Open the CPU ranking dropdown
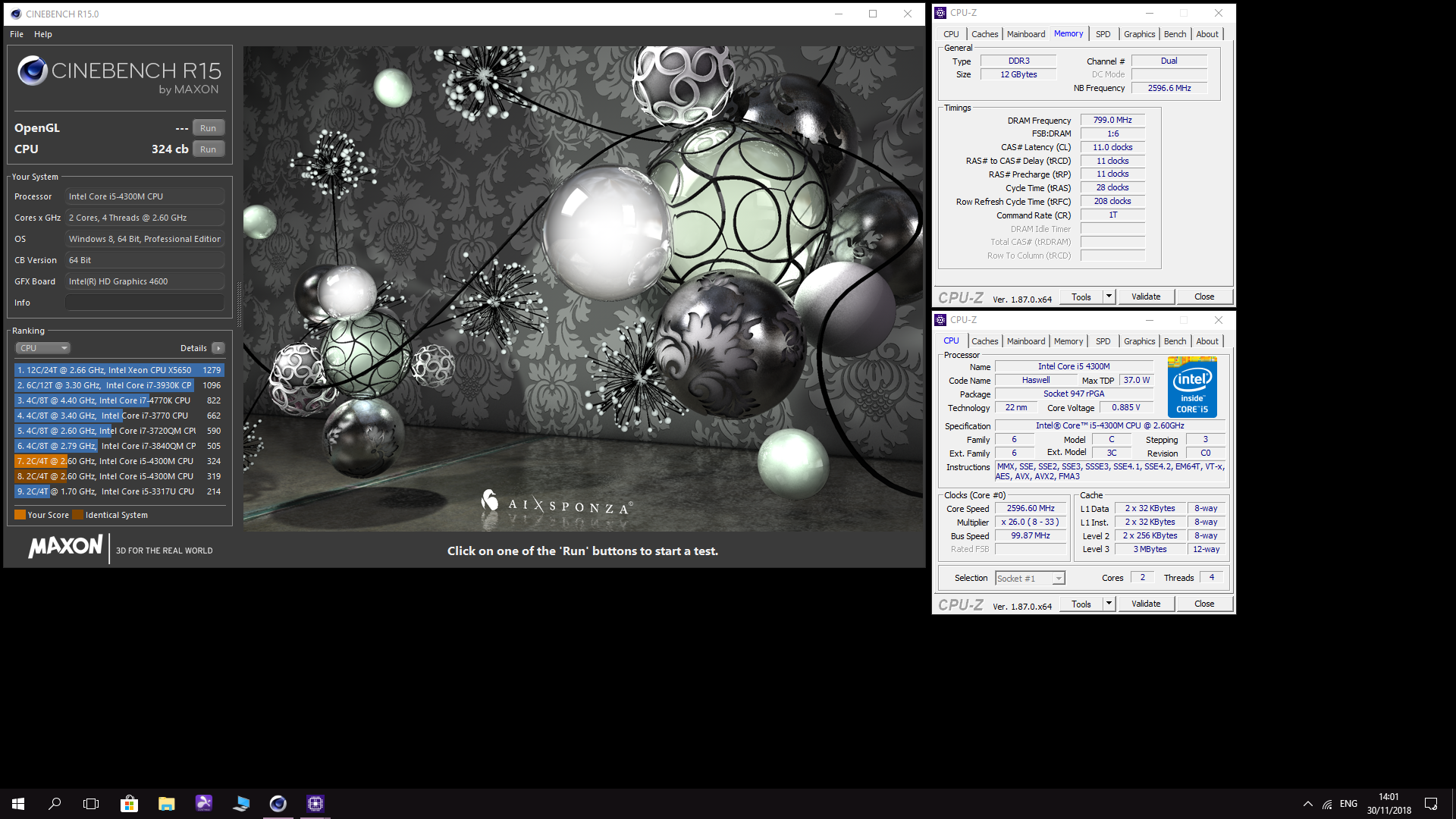The width and height of the screenshot is (1456, 819). [42, 348]
